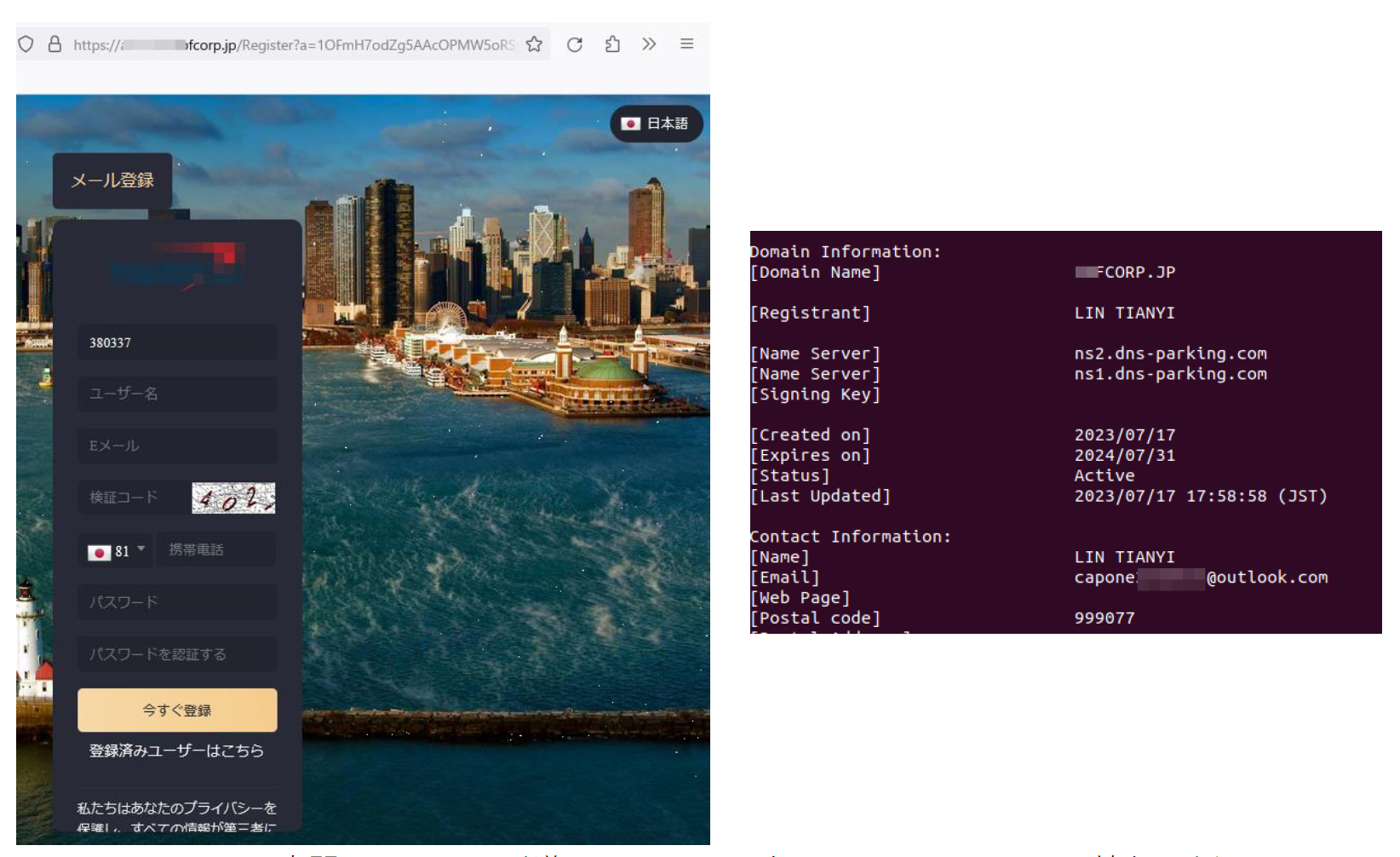The height and width of the screenshot is (857, 1400).
Task: Bookmark this page with star icon
Action: tap(534, 44)
